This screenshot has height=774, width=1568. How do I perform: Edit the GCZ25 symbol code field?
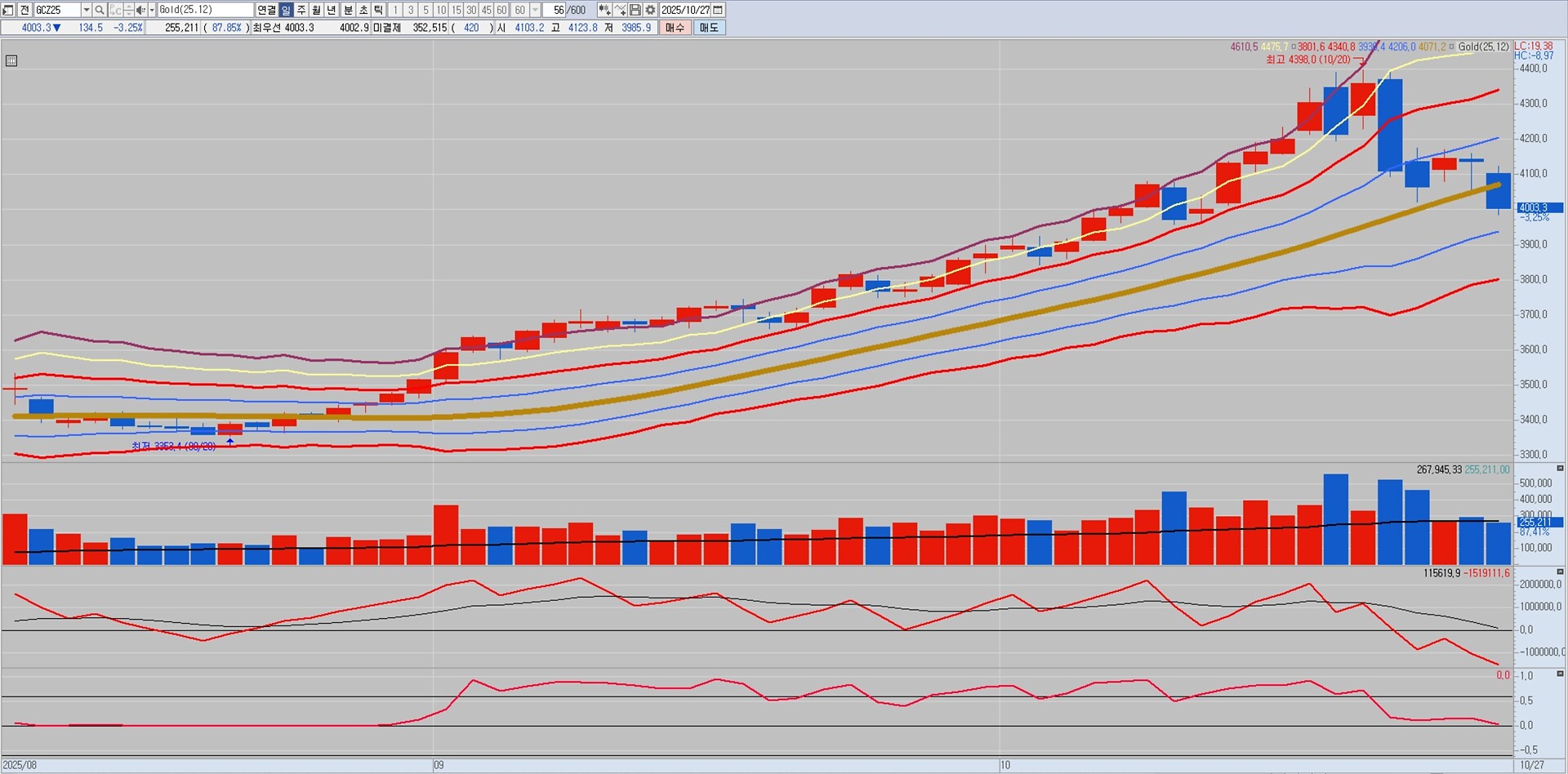pos(57,10)
